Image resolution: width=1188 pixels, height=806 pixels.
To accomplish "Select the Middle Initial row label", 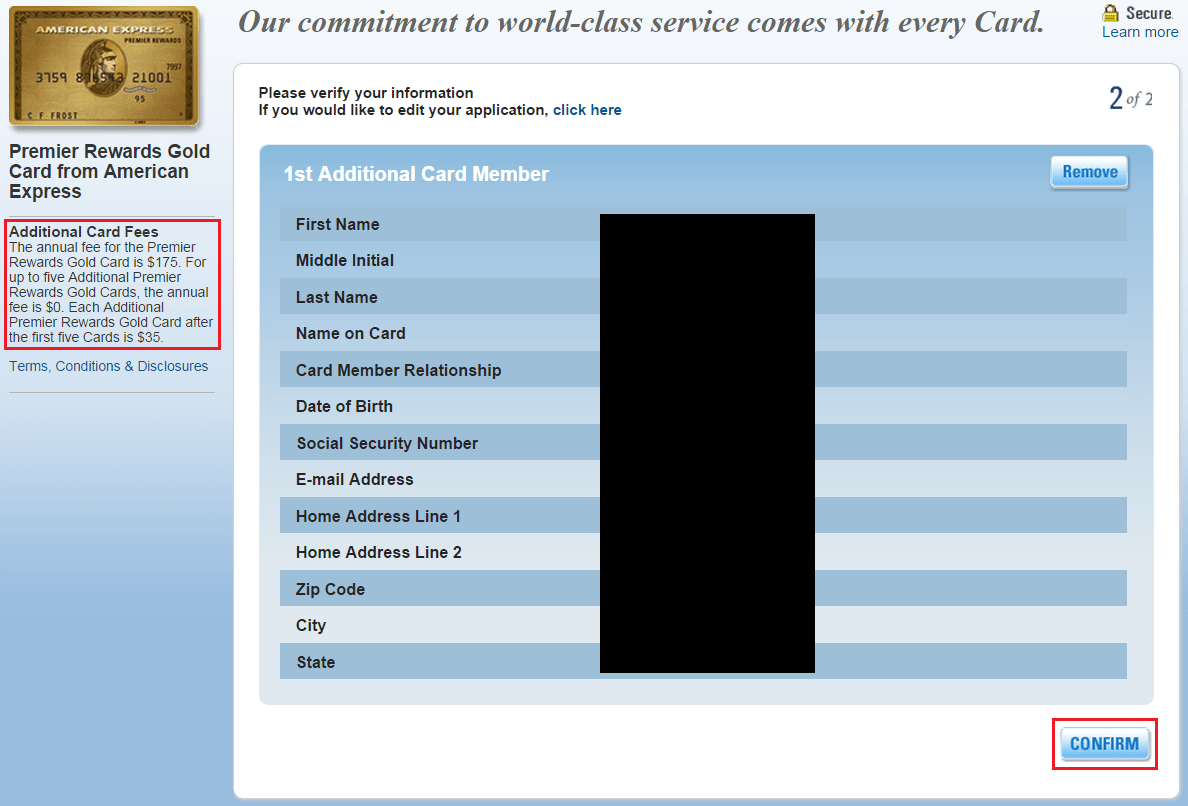I will pyautogui.click(x=345, y=261).
